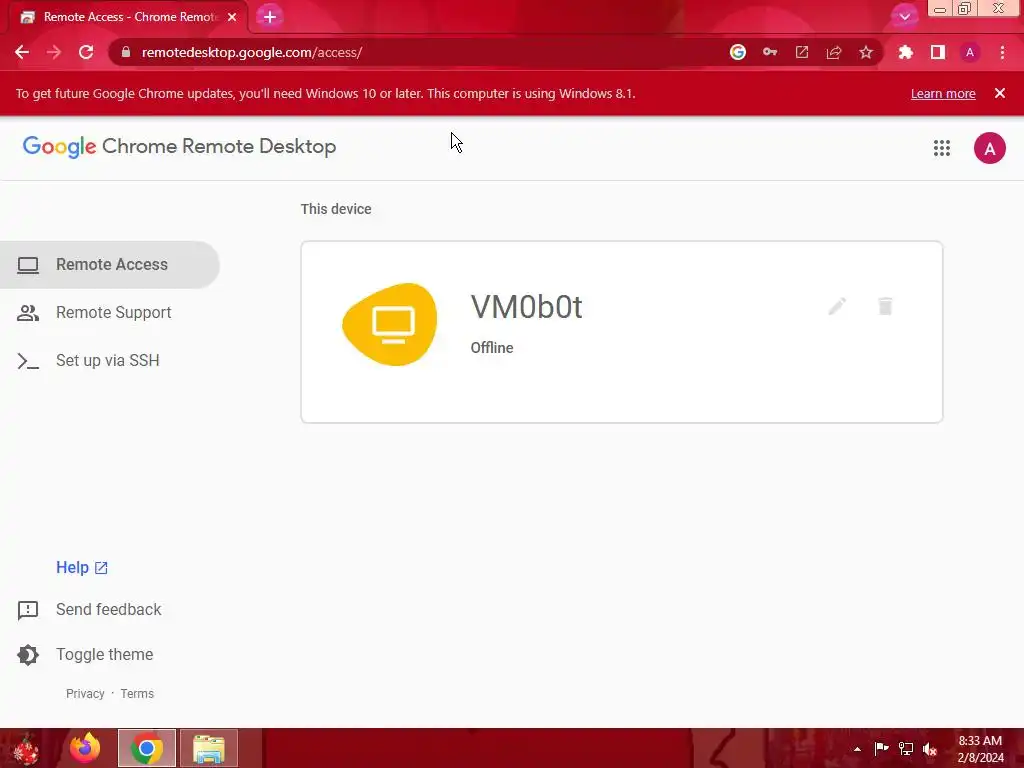The image size is (1024, 768).
Task: Open the Start button on taskbar
Action: (27, 748)
